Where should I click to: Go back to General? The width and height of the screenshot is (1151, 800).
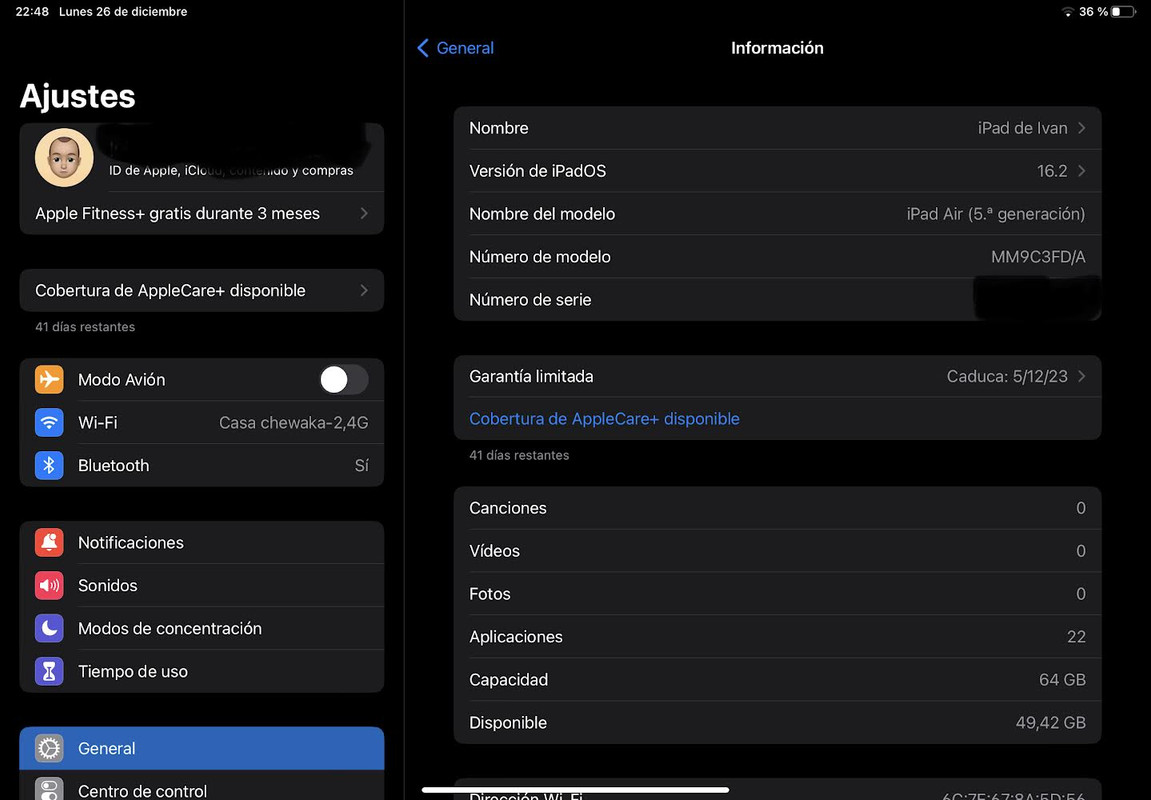point(455,48)
